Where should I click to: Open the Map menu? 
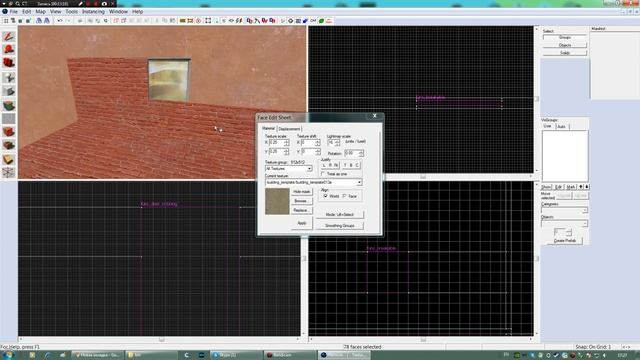[40, 11]
